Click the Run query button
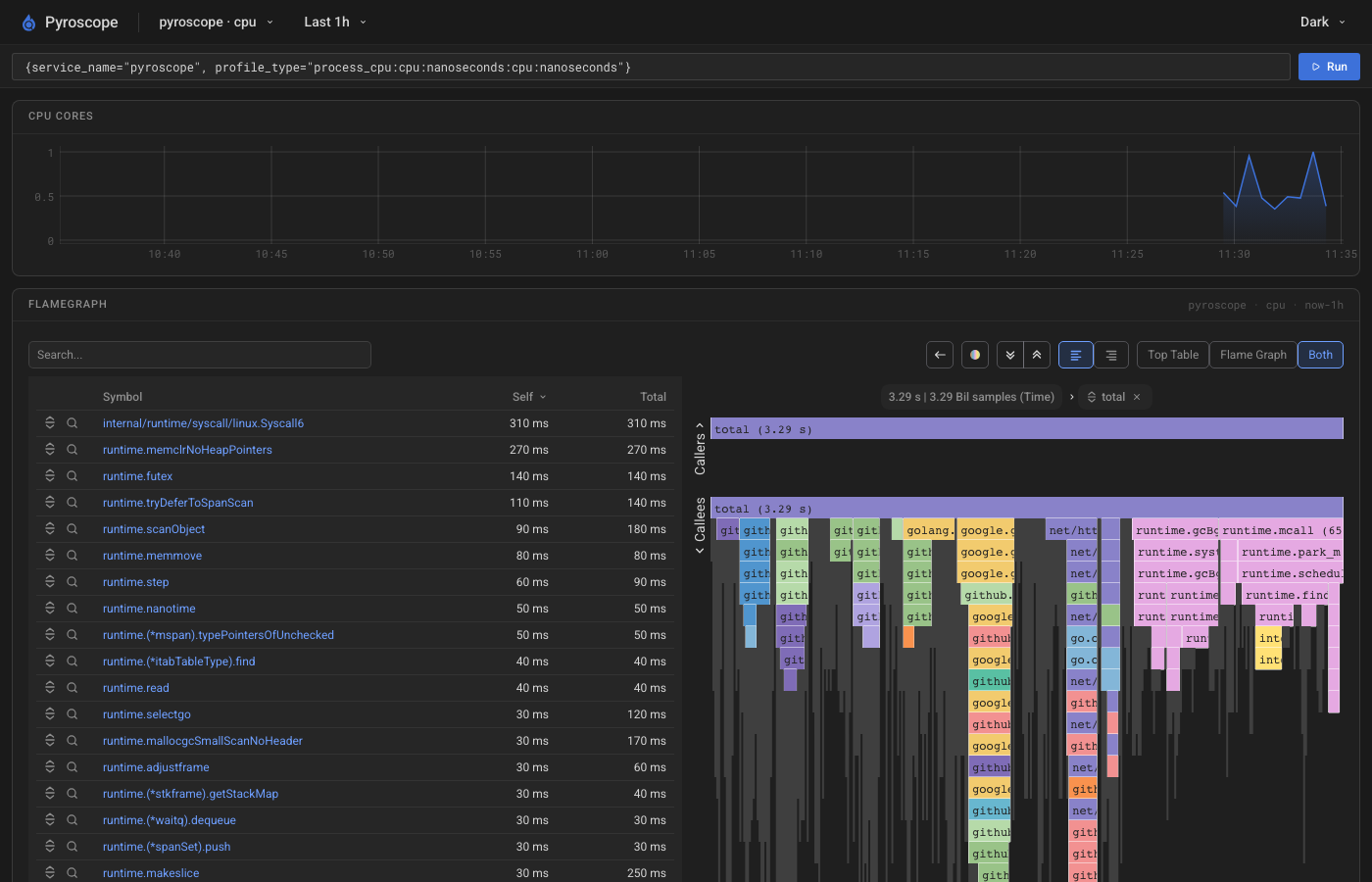1372x882 pixels. coord(1329,67)
